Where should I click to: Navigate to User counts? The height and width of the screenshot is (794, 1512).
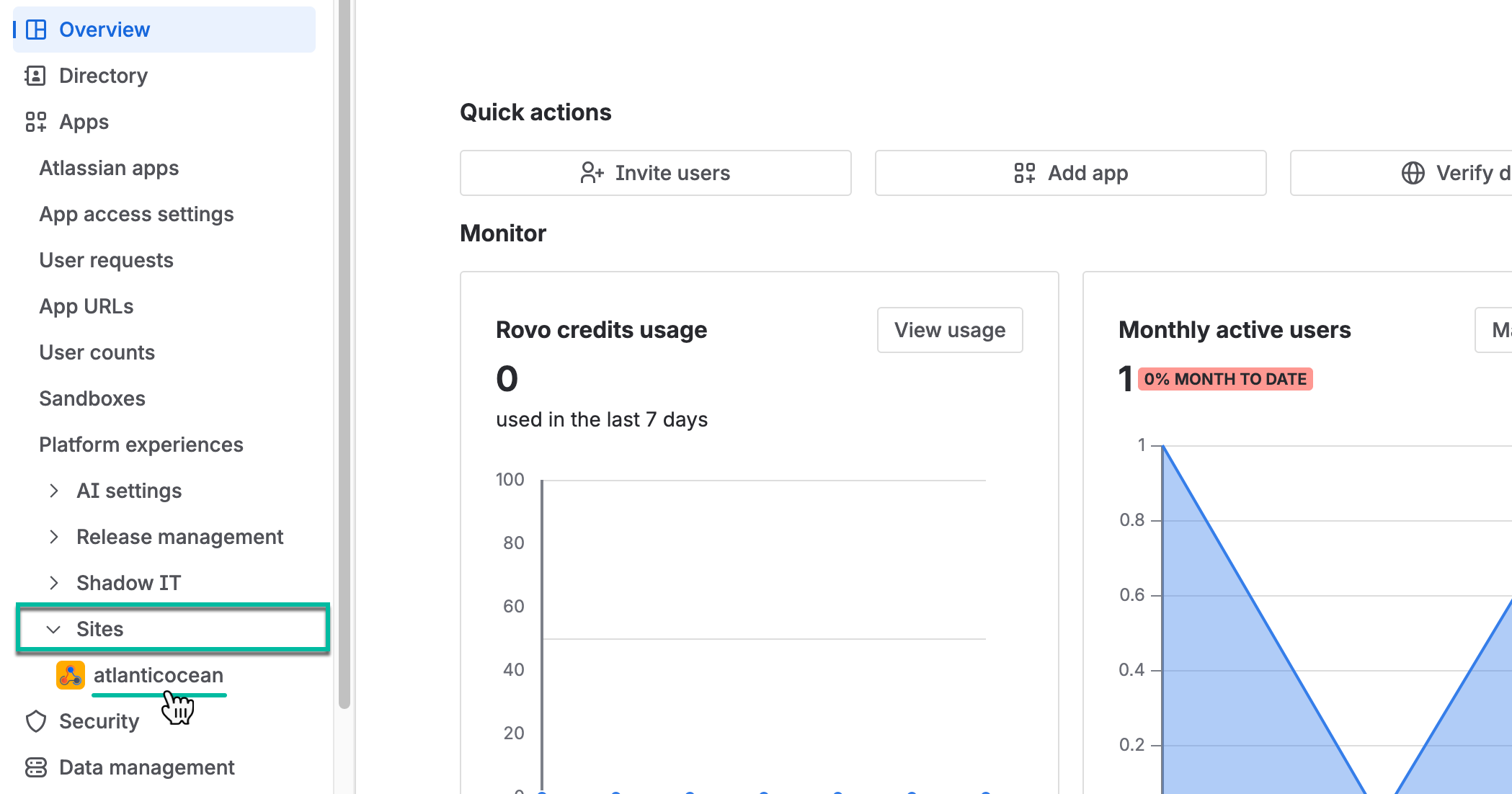tap(97, 352)
